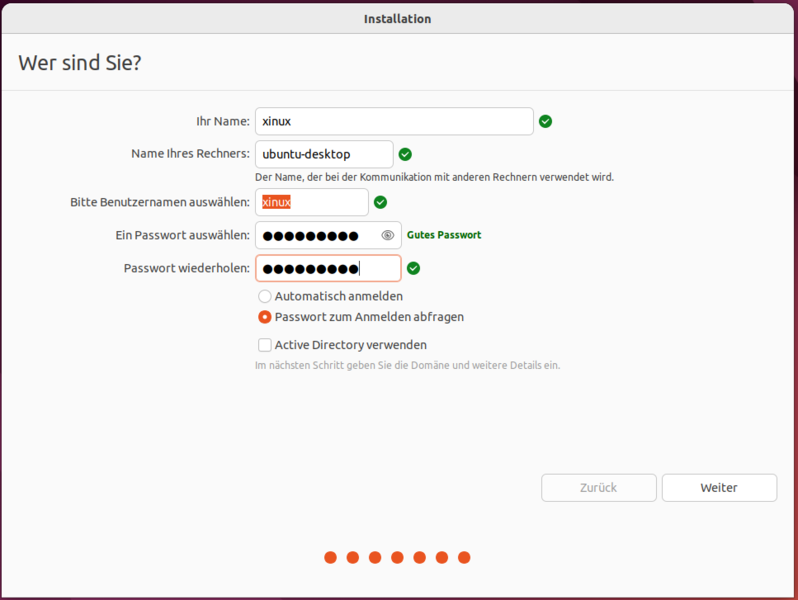
Task: Click the eye icon to reveal password
Action: (x=388, y=236)
